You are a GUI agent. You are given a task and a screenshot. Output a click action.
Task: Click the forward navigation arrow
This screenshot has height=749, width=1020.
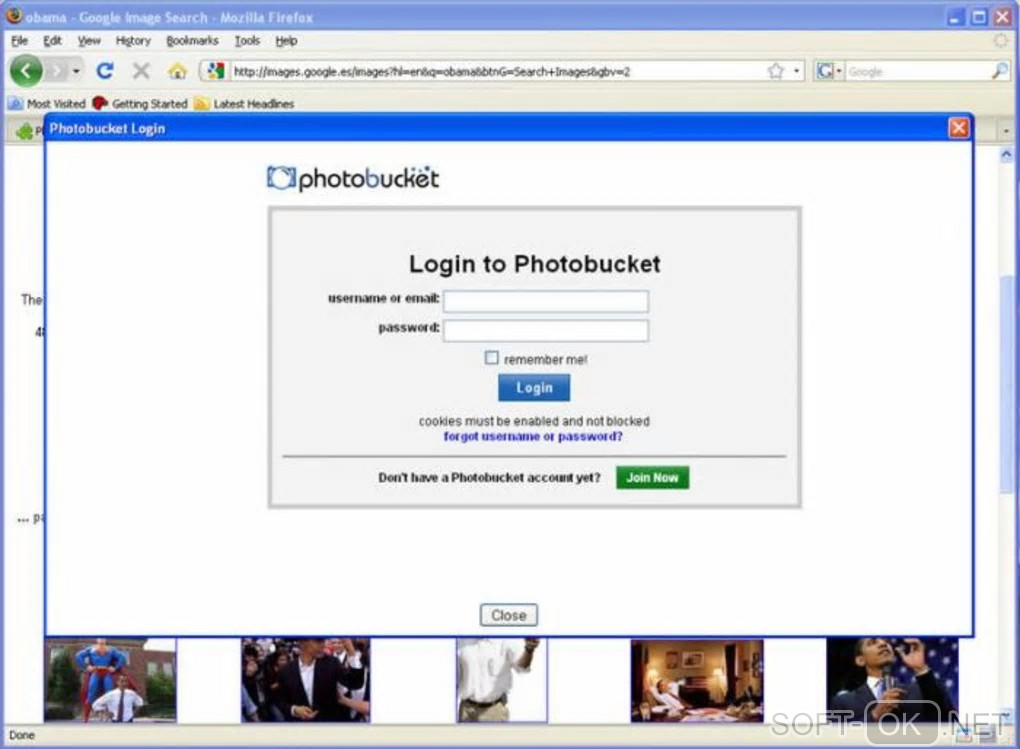point(57,70)
